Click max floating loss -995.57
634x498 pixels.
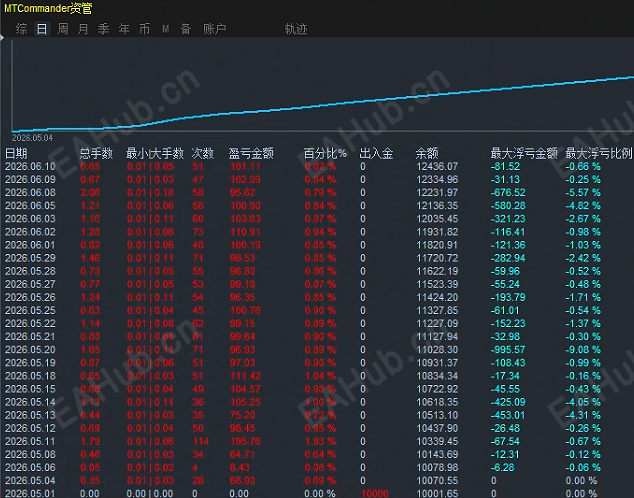(508, 350)
